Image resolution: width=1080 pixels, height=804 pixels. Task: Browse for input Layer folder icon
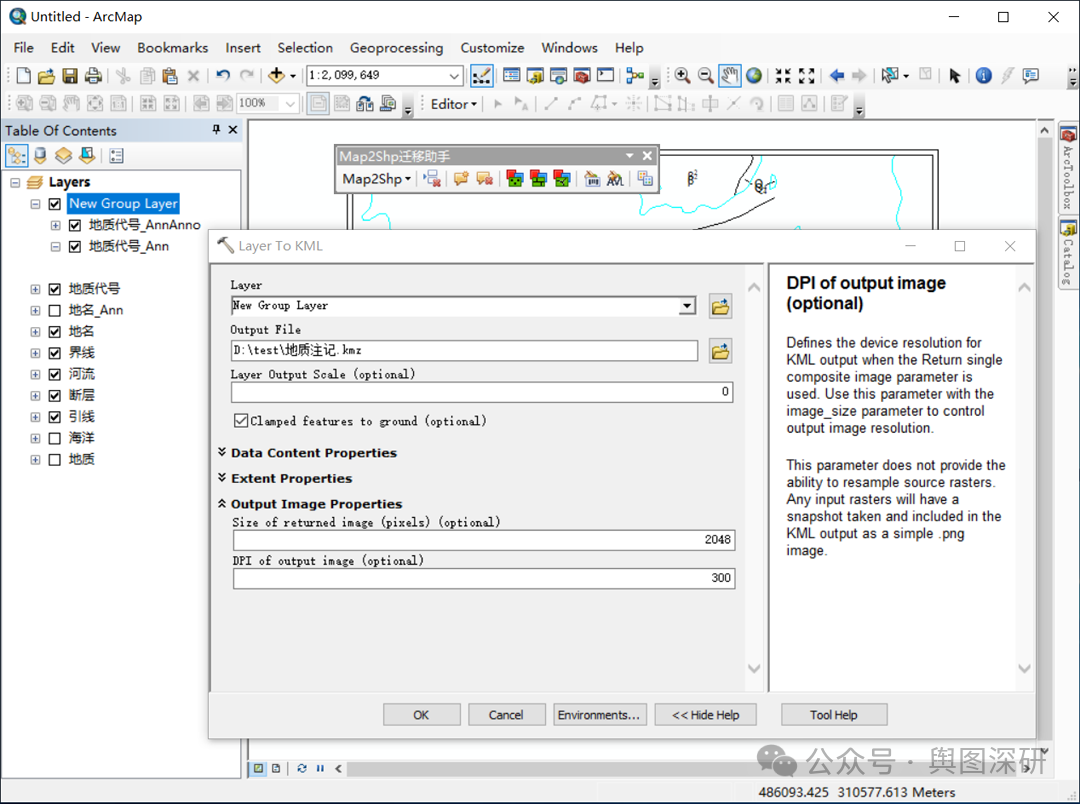[x=720, y=307]
